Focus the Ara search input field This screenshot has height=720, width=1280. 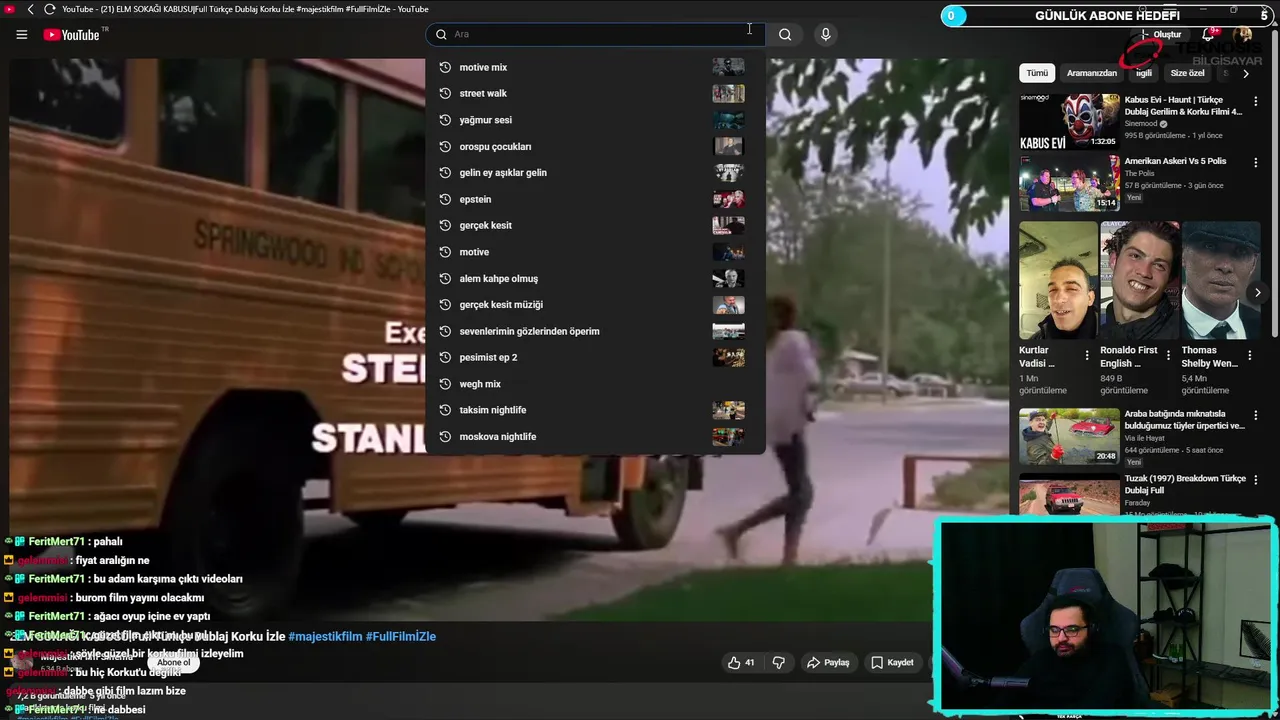click(595, 34)
